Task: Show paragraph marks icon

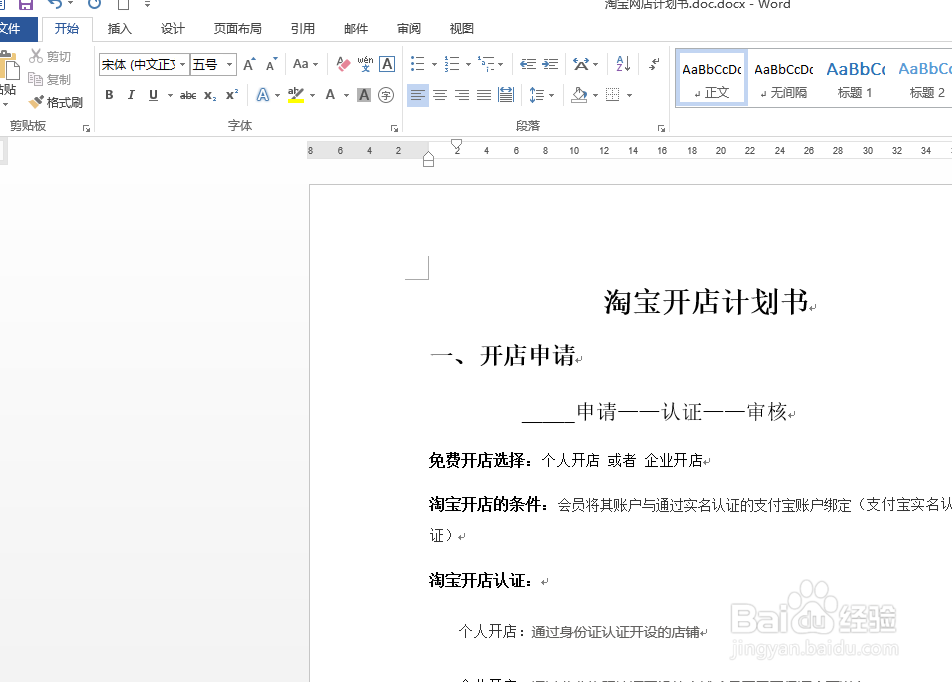Action: 654,64
